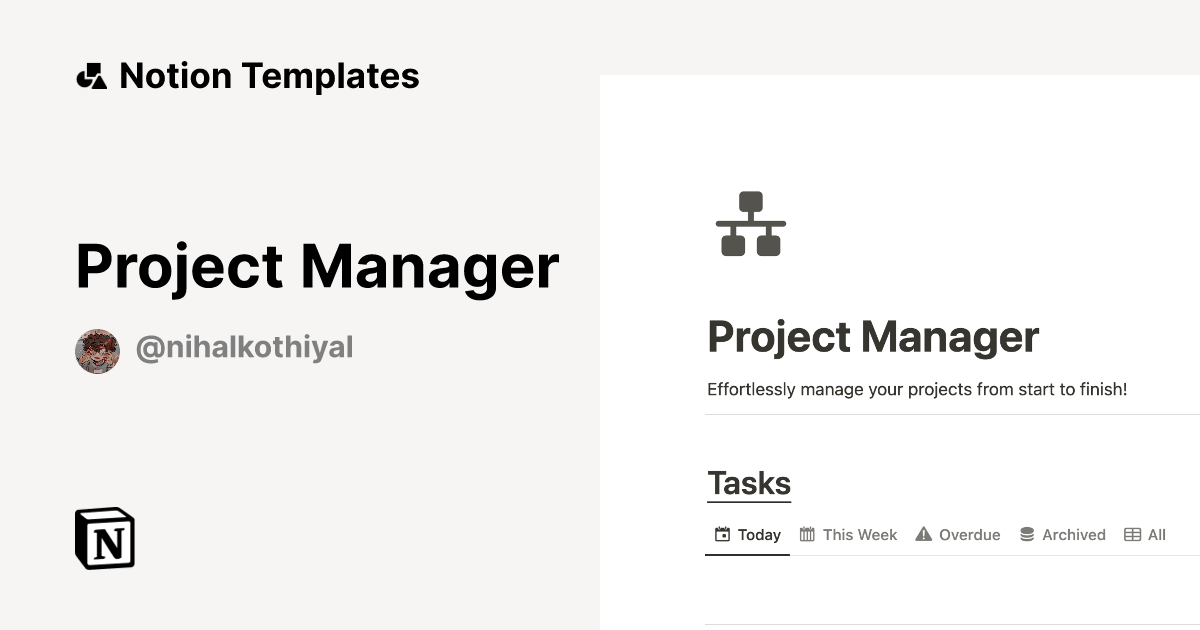Image resolution: width=1200 pixels, height=630 pixels.
Task: Open the underlined Tasks heading link
Action: pos(749,484)
